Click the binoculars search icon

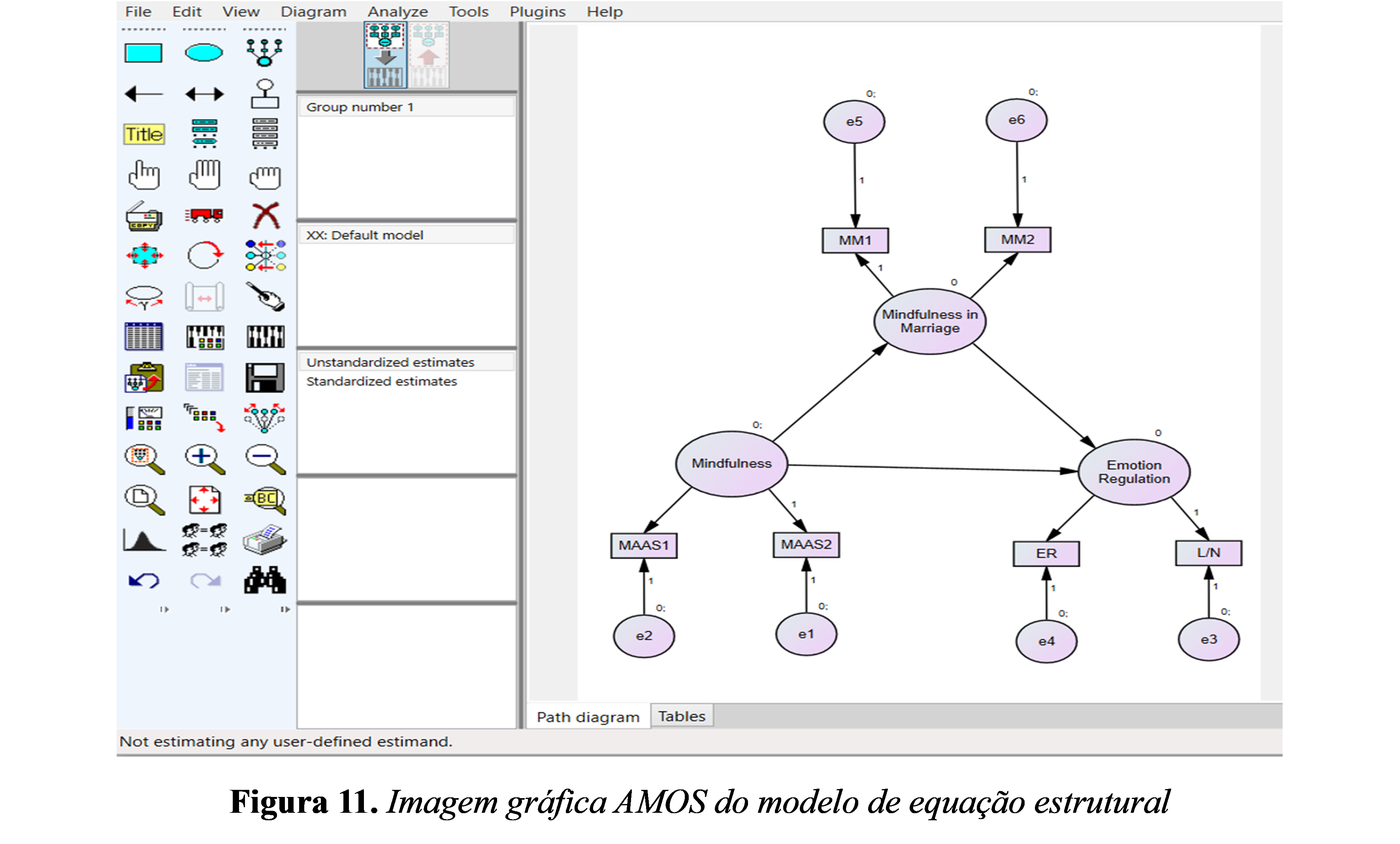pos(265,580)
